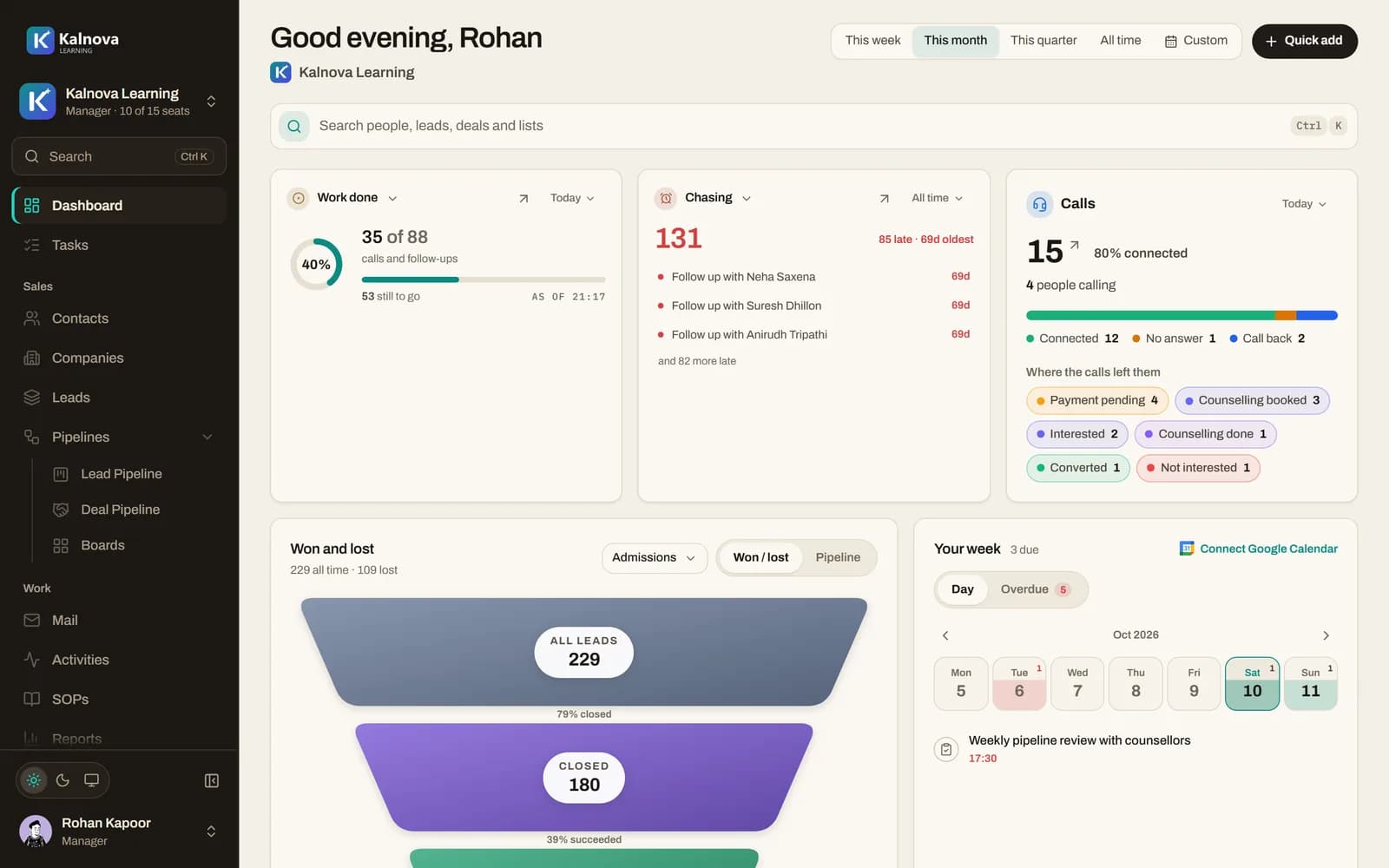
Task: Select All time range tab
Action: point(1120,41)
